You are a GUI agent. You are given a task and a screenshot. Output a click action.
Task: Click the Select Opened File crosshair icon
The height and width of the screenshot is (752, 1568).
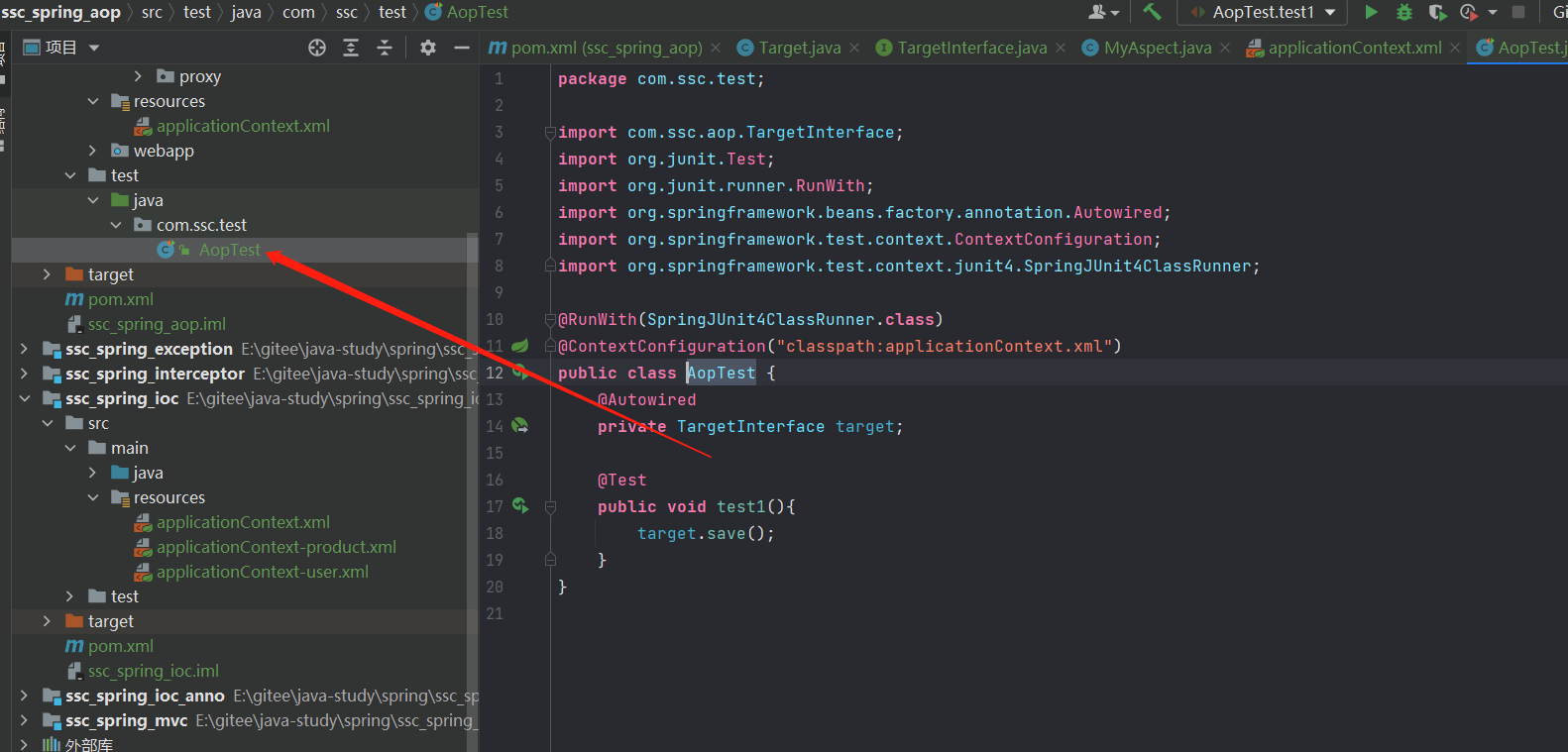[317, 48]
